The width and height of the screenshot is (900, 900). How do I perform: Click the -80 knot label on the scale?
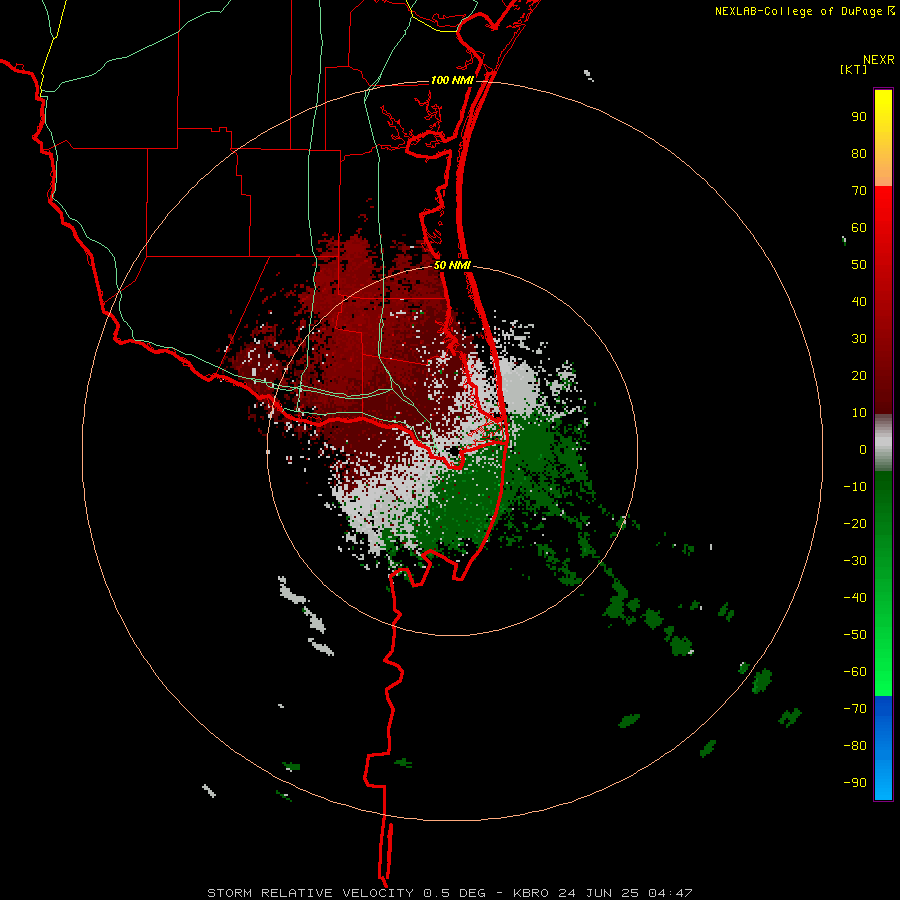(x=855, y=746)
